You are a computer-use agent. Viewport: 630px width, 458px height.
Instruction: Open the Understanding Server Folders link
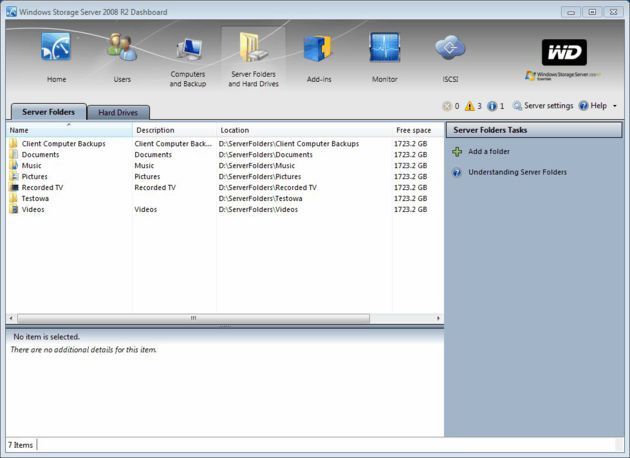click(518, 172)
